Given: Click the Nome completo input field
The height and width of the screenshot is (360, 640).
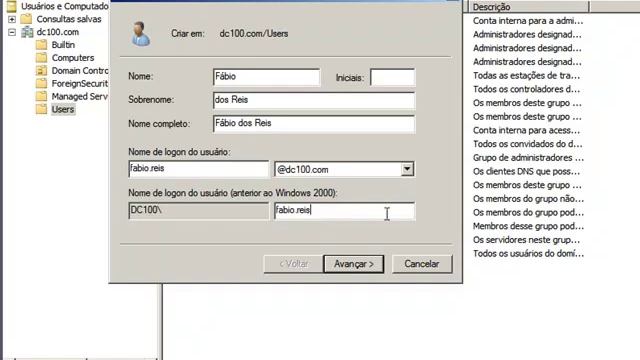Looking at the screenshot, I should pos(314,124).
